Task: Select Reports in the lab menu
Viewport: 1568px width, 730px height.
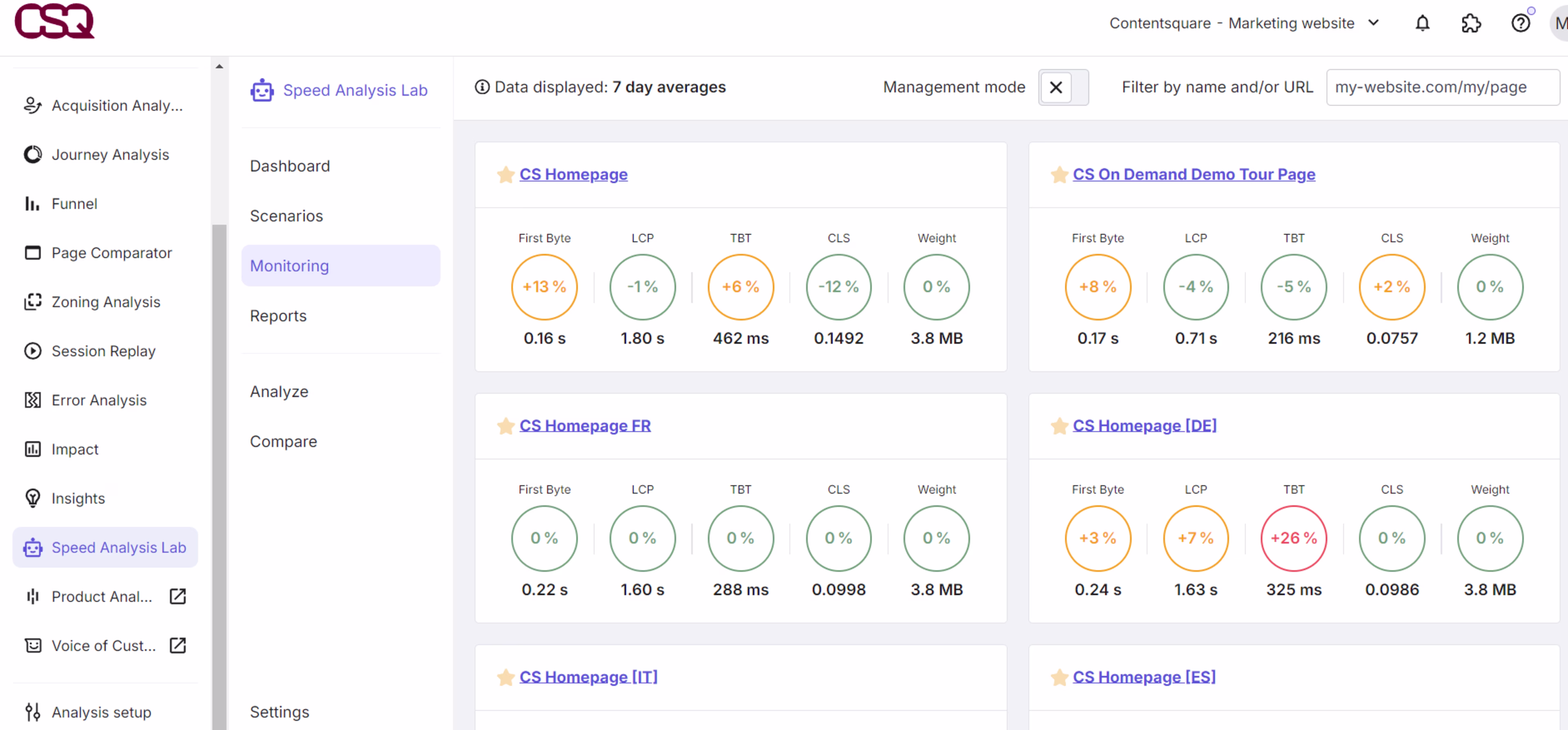Action: click(278, 316)
